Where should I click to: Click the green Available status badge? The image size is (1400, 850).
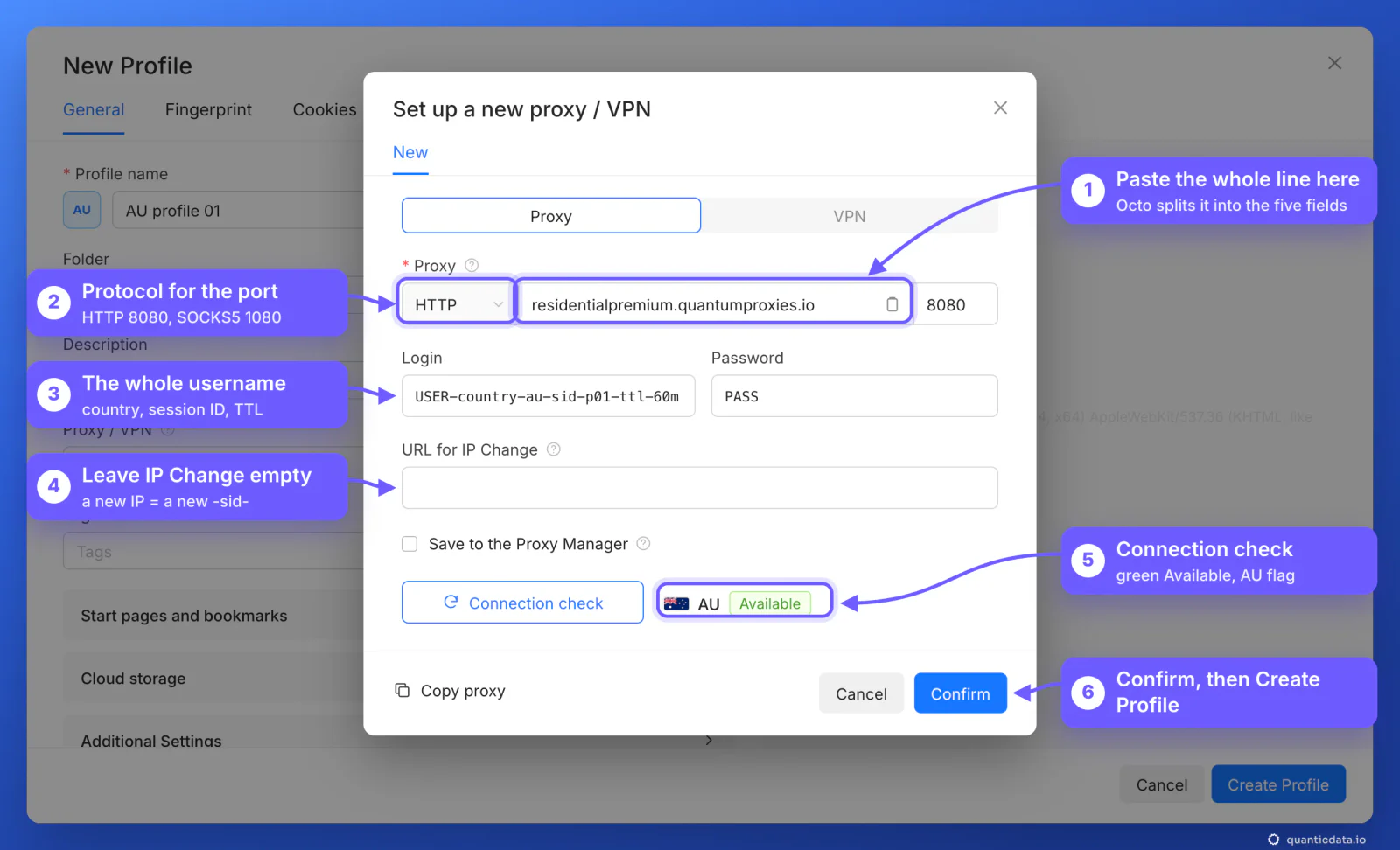[x=770, y=603]
